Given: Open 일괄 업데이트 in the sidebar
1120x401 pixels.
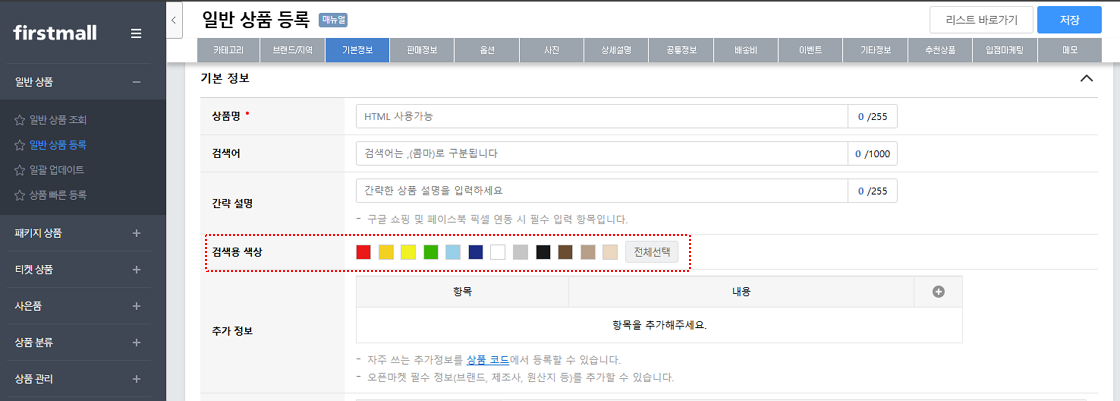Looking at the screenshot, I should coord(56,170).
